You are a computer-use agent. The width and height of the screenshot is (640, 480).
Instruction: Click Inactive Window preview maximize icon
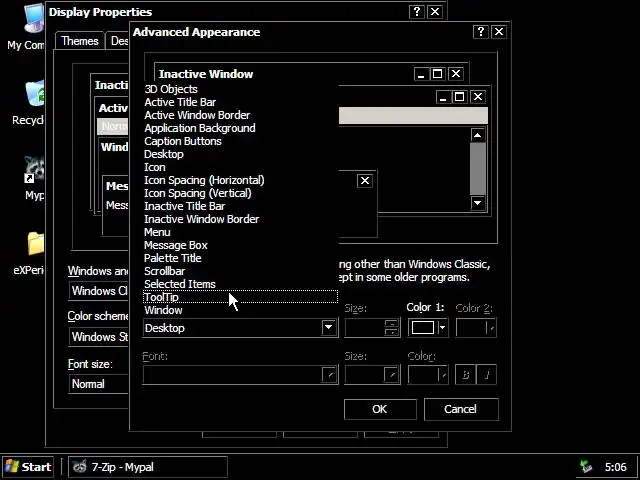tap(438, 74)
